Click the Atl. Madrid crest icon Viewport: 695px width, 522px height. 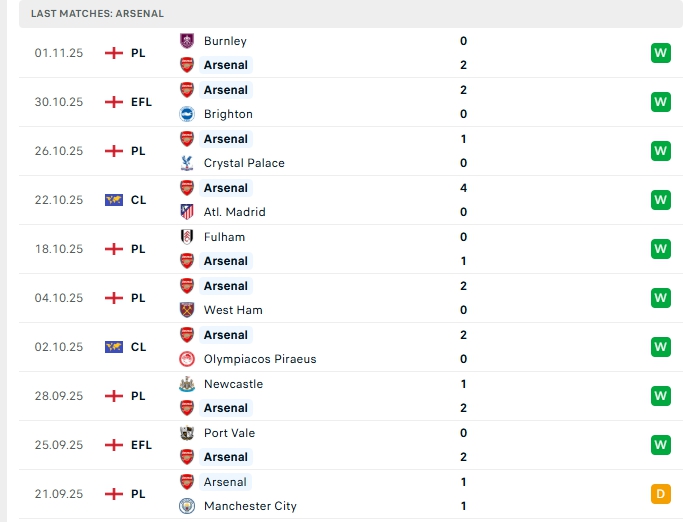click(x=186, y=212)
